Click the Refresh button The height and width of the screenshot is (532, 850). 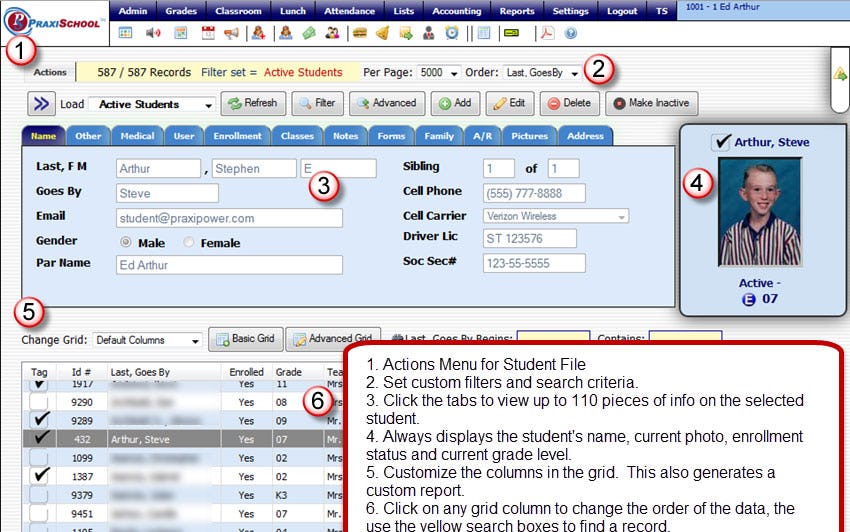(x=253, y=103)
